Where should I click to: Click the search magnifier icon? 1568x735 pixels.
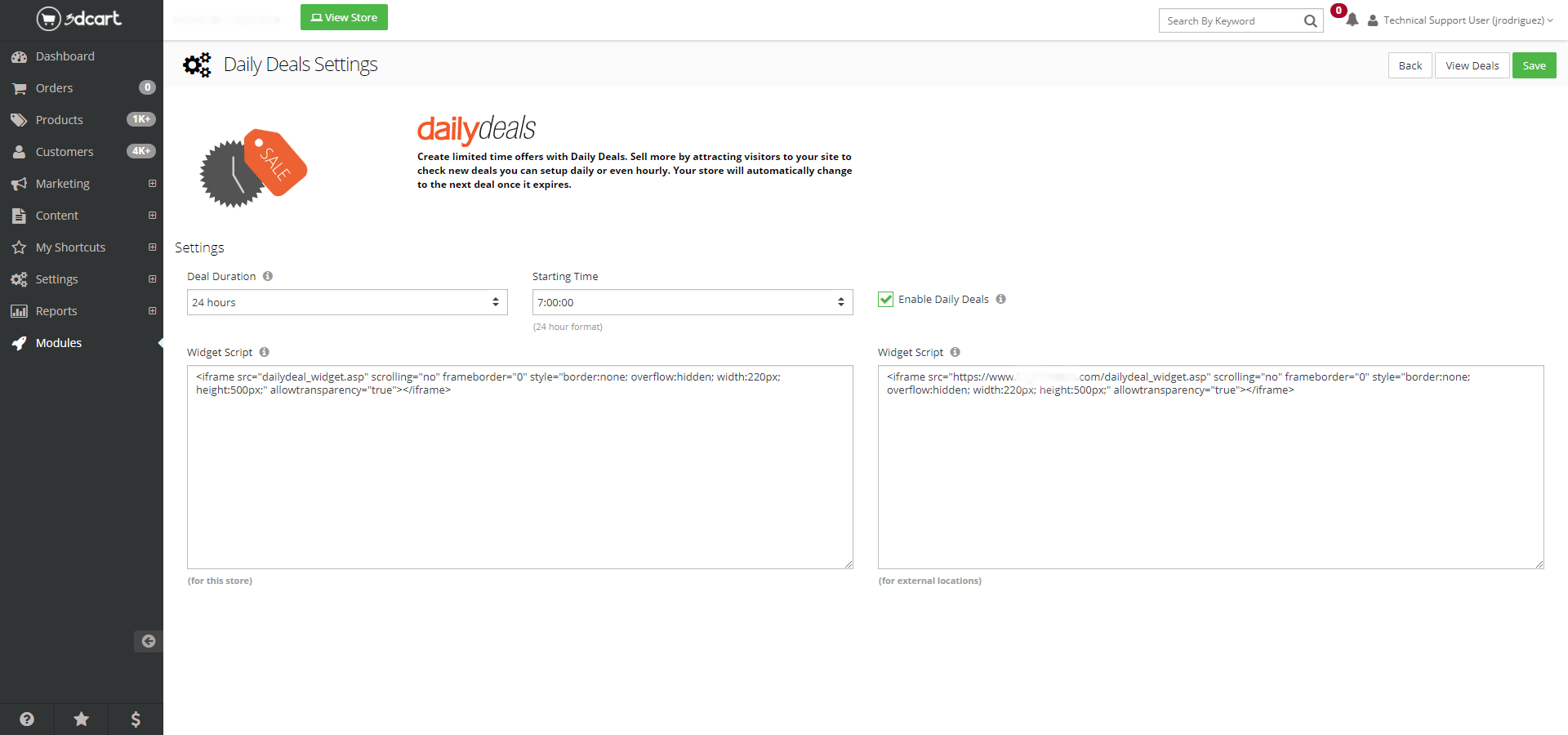(1310, 21)
